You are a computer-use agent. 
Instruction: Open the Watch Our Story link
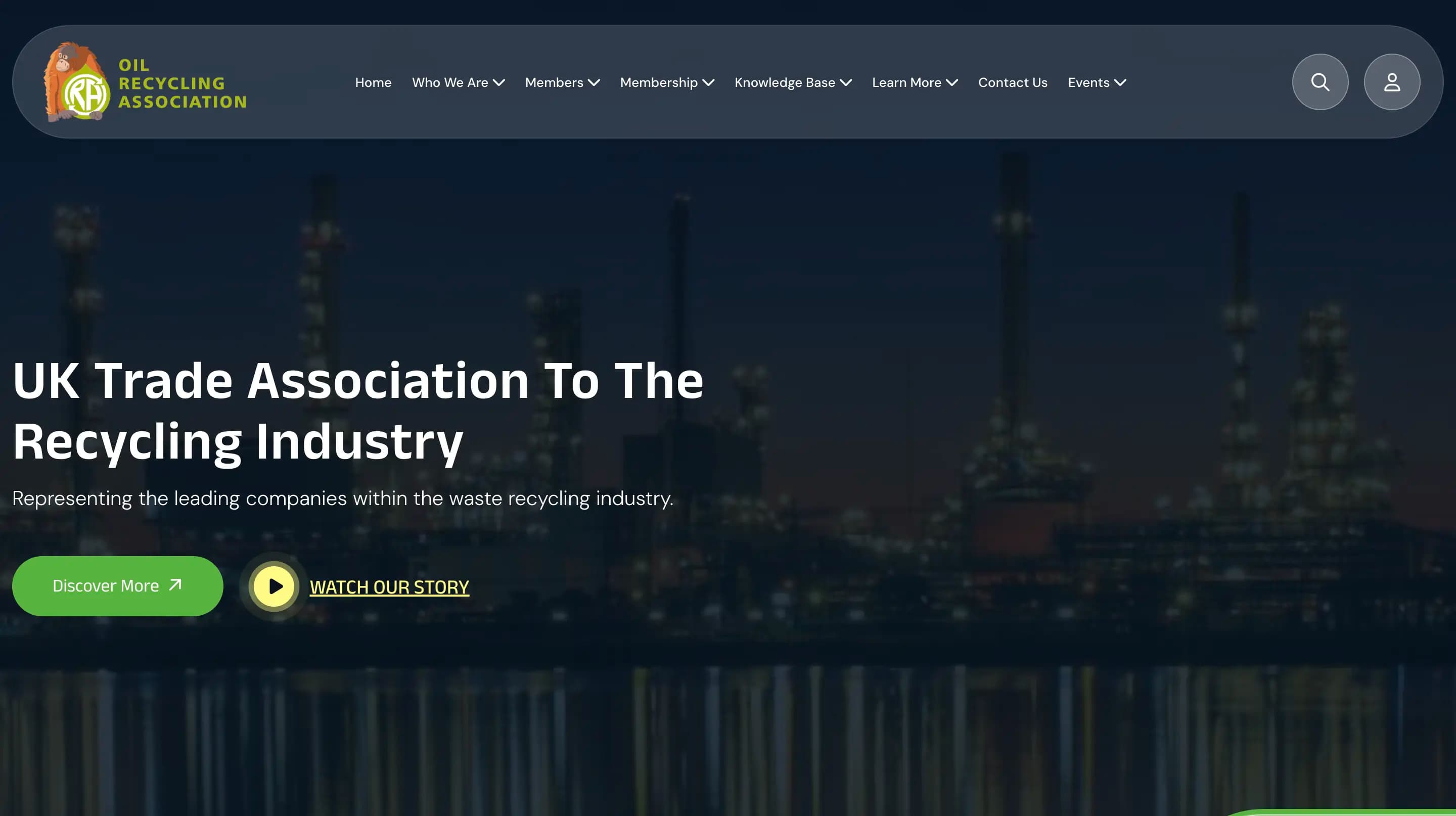click(x=388, y=587)
